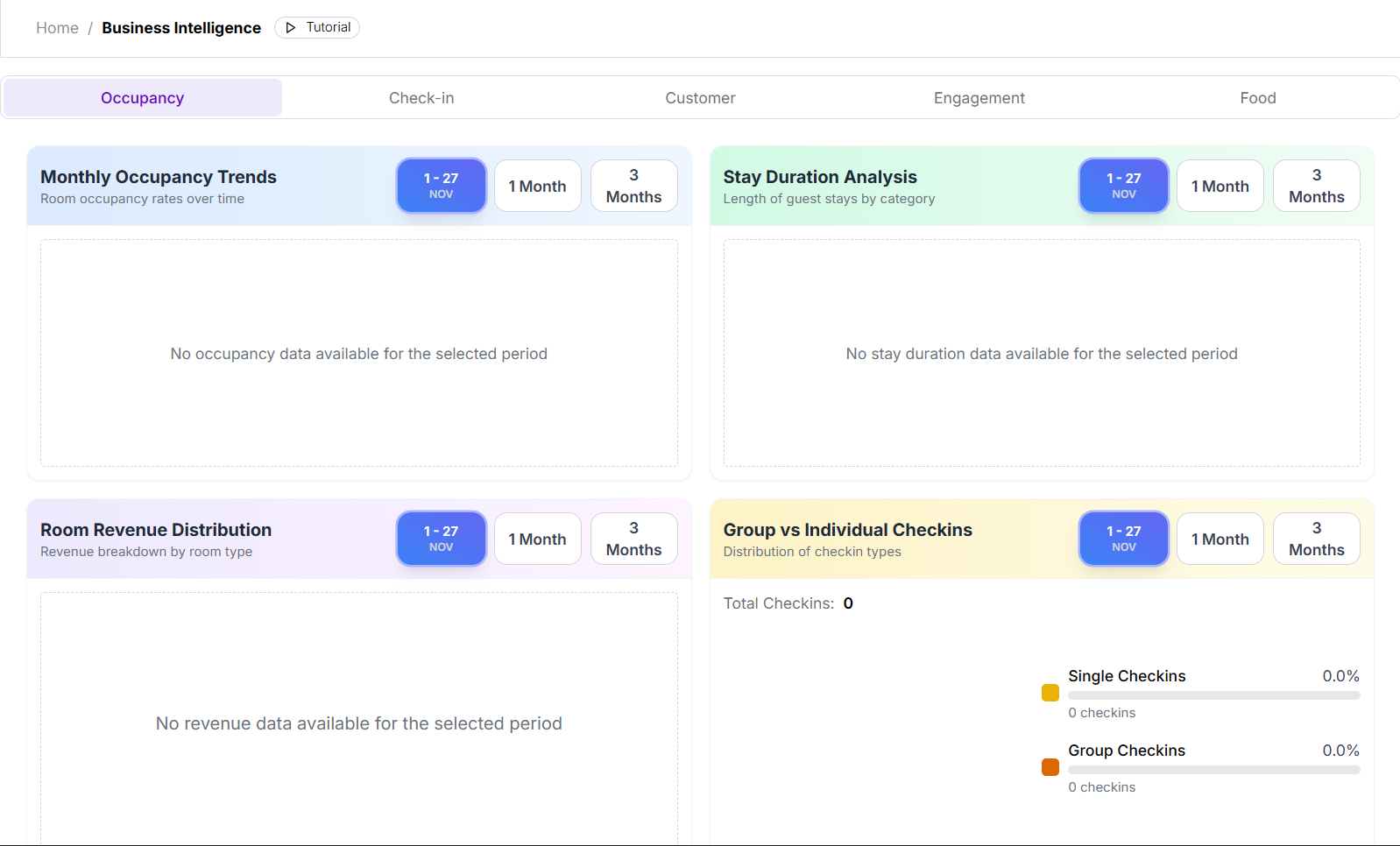This screenshot has width=1400, height=846.
Task: Click the Tutorial play icon
Action: (x=291, y=28)
